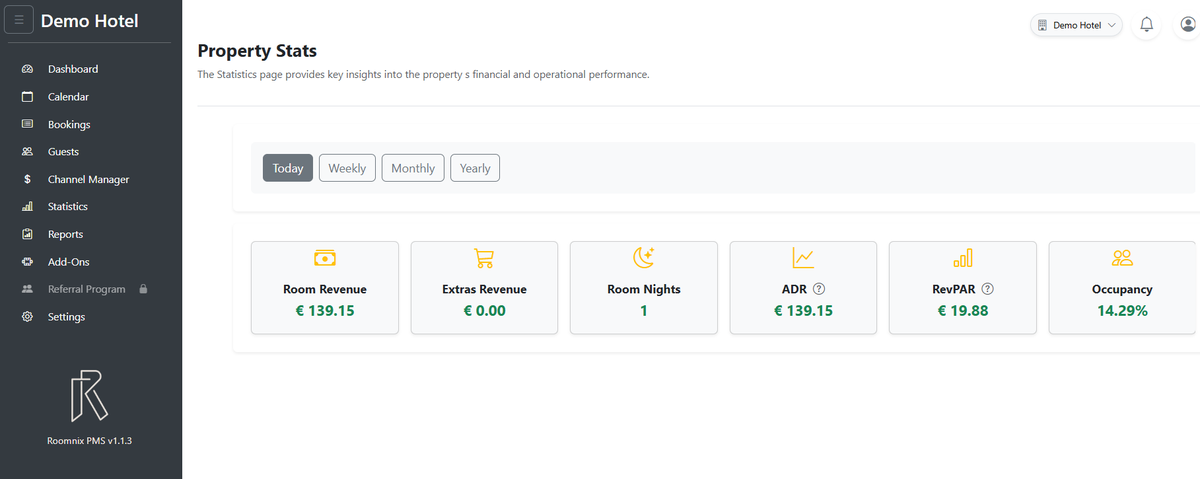Click the Demo Hotel sidebar title
1200x479 pixels.
pyautogui.click(x=90, y=21)
